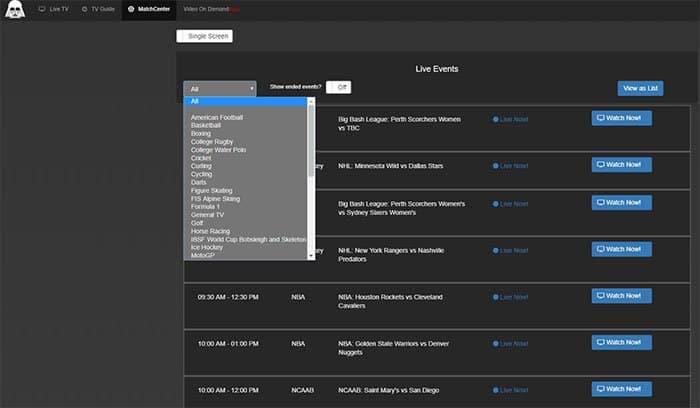700x408 pixels.
Task: Click Live Now indicator for Saint Mary's game
Action: click(510, 390)
